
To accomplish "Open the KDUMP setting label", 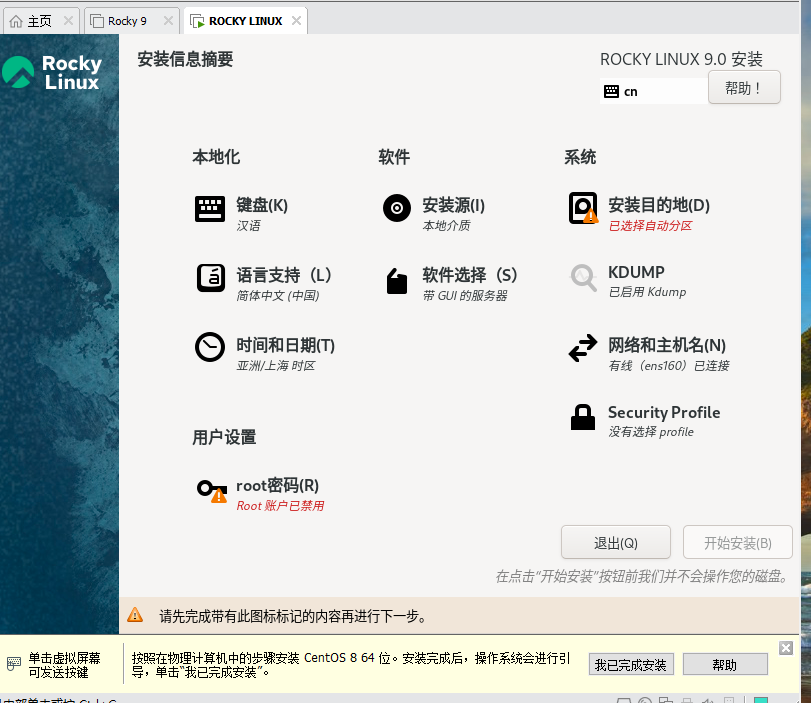I will tap(636, 272).
